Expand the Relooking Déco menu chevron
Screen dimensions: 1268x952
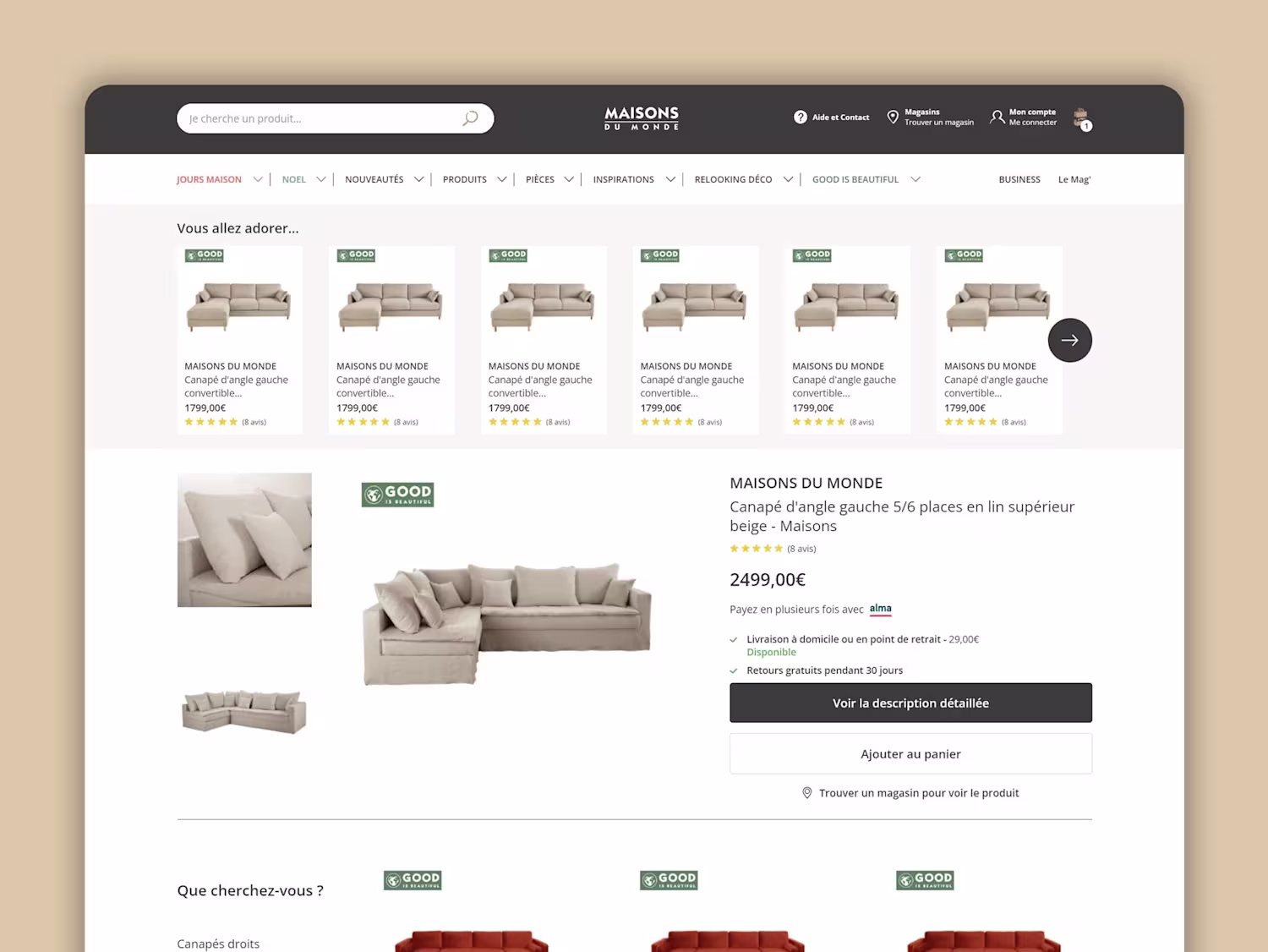[x=788, y=179]
